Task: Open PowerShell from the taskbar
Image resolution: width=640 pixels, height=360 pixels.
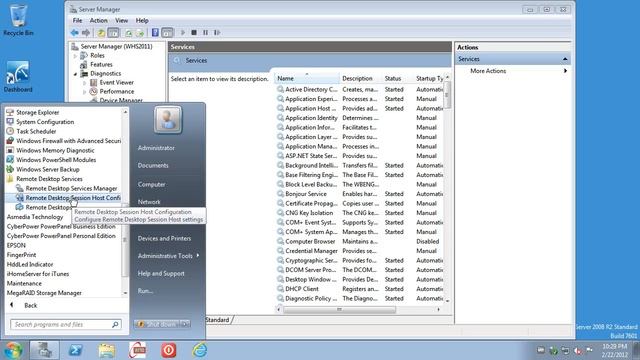Action: click(x=75, y=350)
